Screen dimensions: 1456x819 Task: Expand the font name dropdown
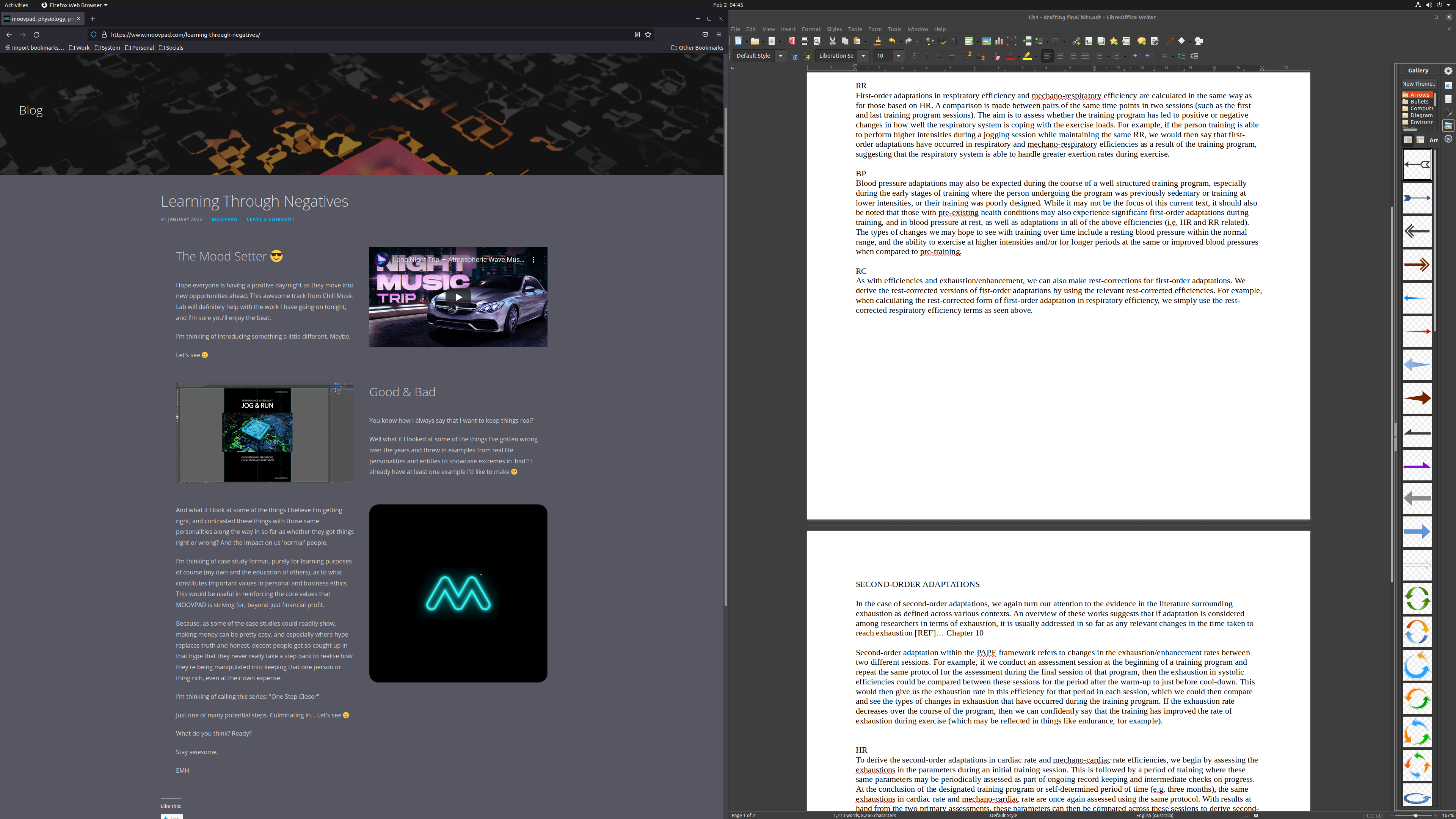click(x=863, y=56)
